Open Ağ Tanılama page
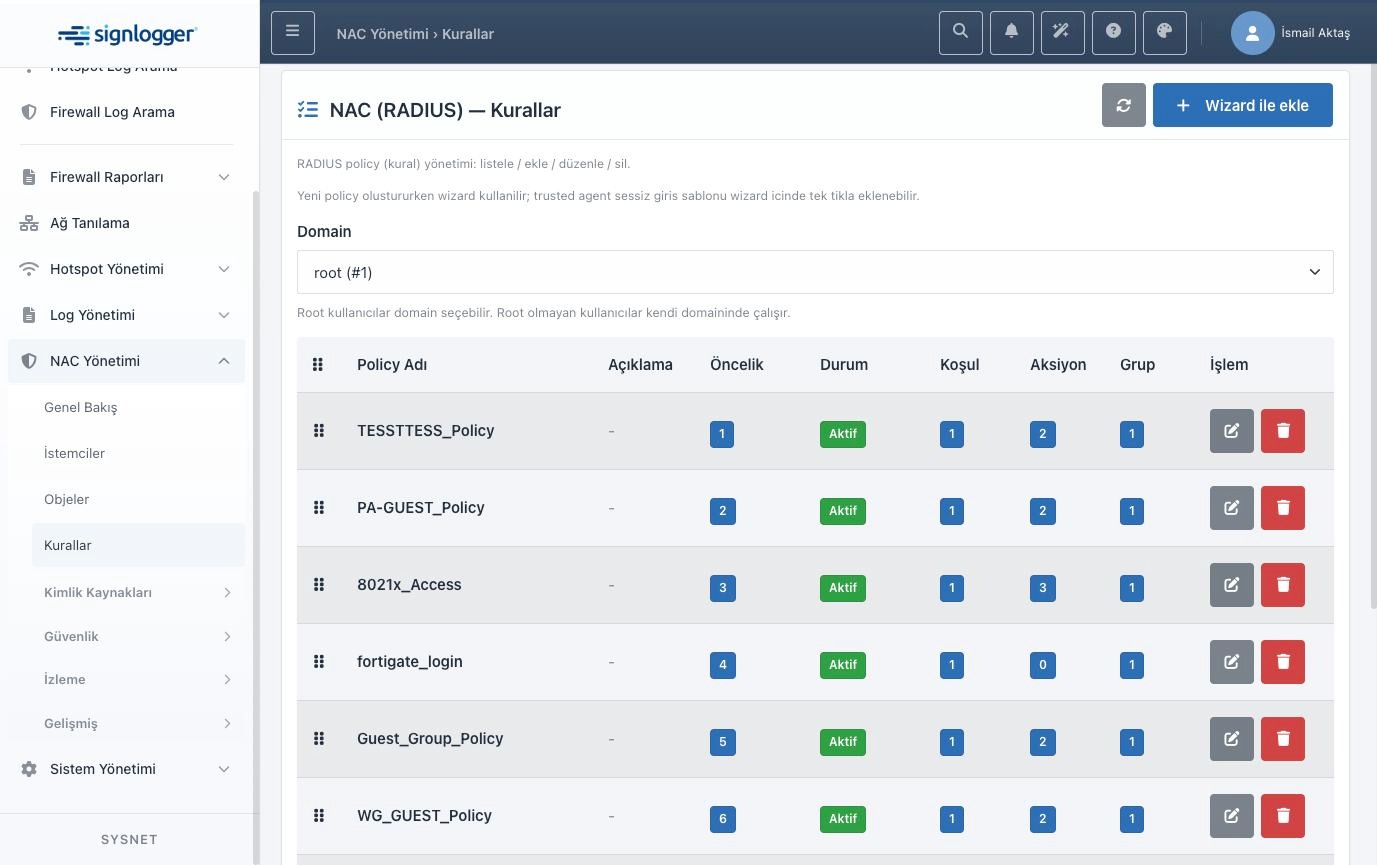1377x865 pixels. pyautogui.click(x=126, y=223)
